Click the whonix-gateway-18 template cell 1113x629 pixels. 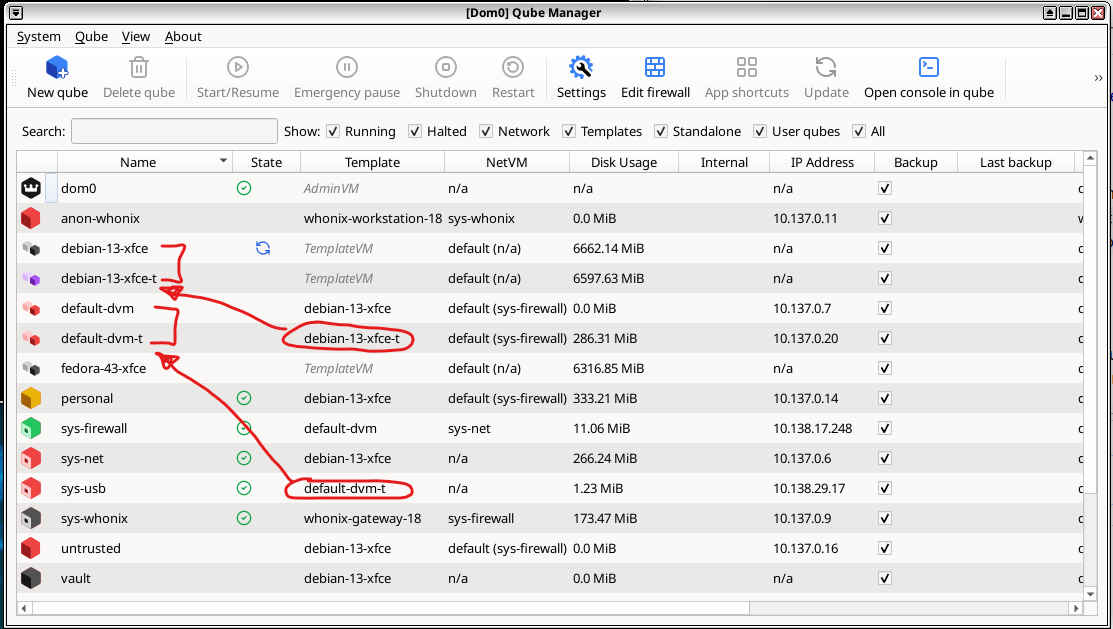[x=363, y=518]
